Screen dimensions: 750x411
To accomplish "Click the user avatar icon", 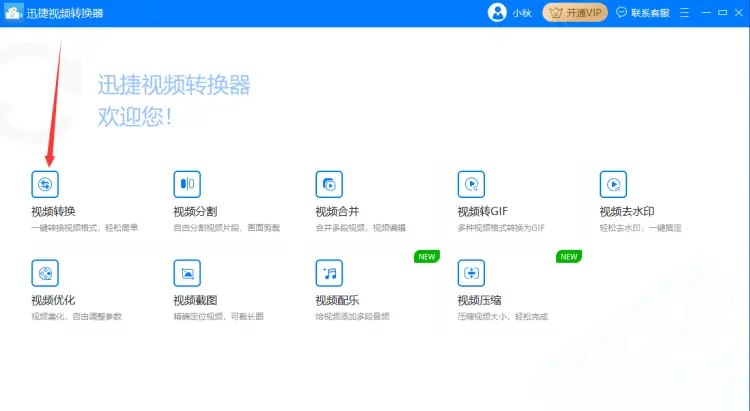I will (497, 13).
